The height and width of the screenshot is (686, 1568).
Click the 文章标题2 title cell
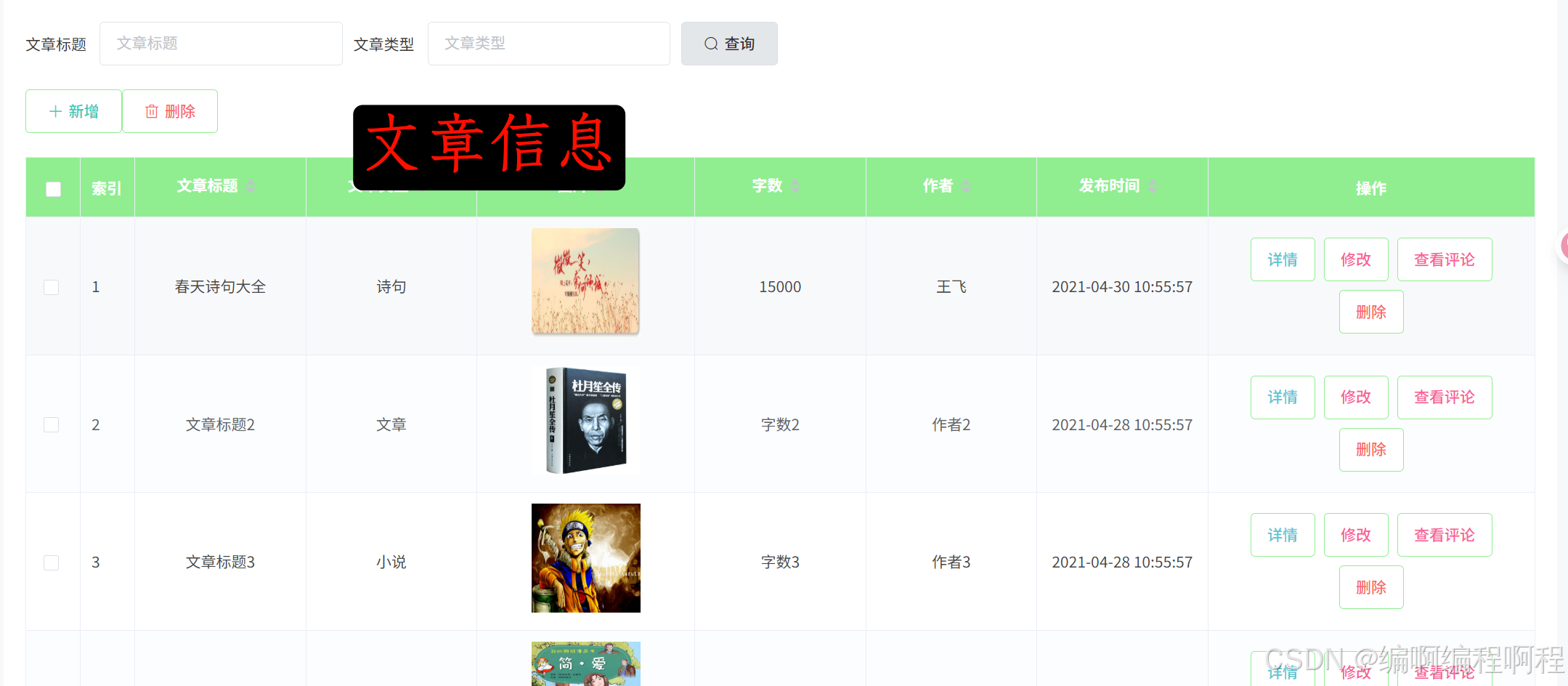pyautogui.click(x=220, y=424)
